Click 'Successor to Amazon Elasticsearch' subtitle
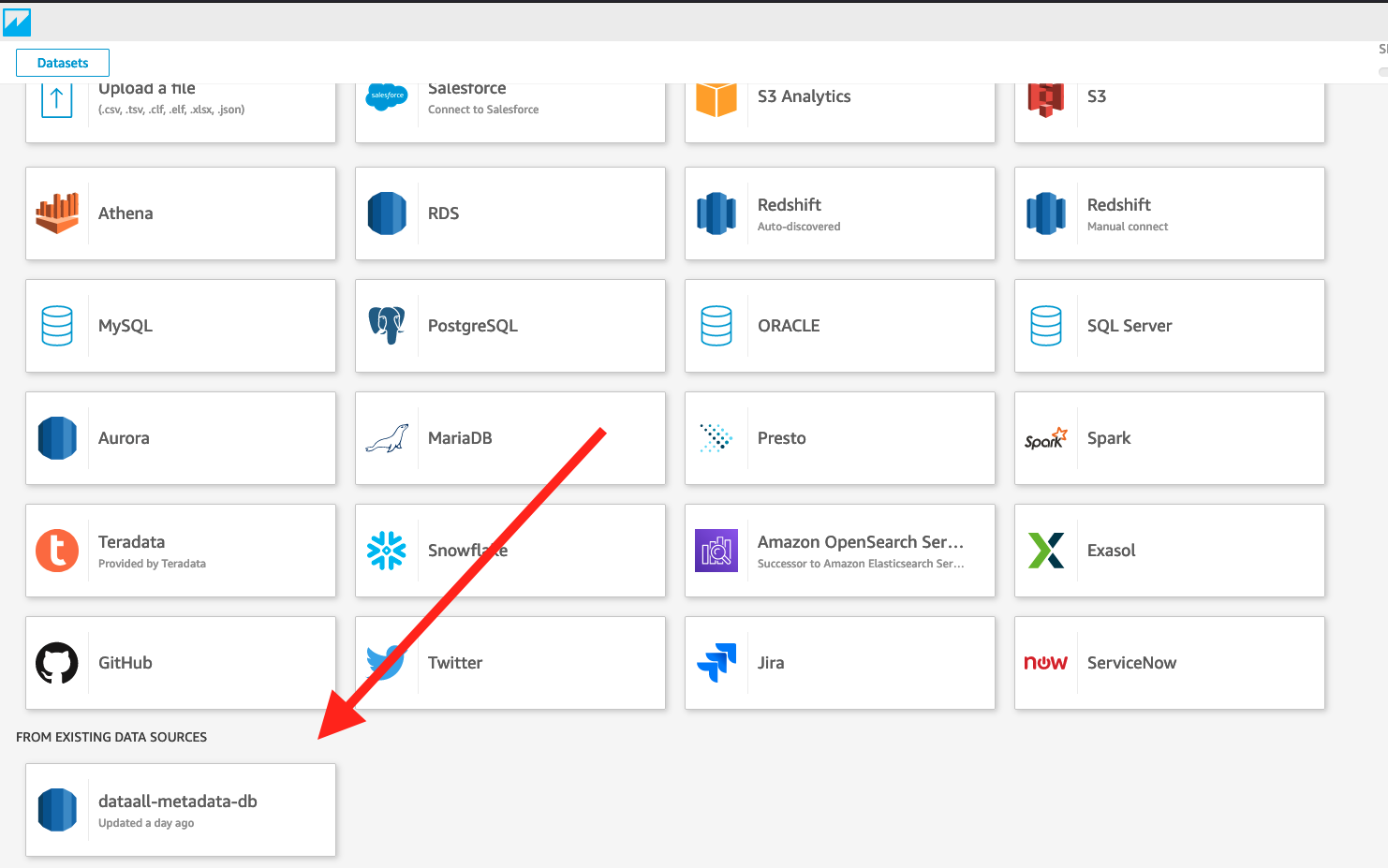 [861, 564]
